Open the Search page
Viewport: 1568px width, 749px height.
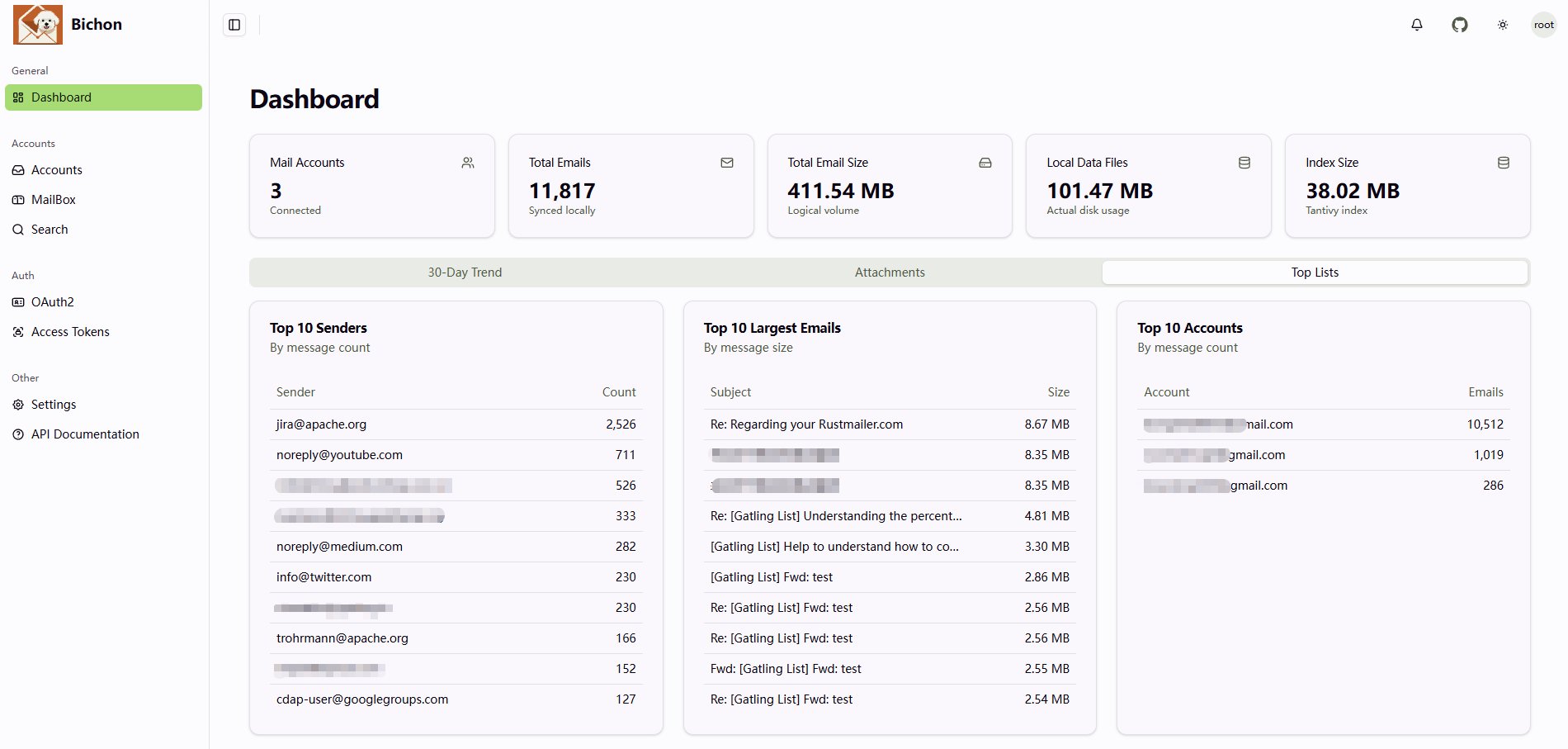50,230
